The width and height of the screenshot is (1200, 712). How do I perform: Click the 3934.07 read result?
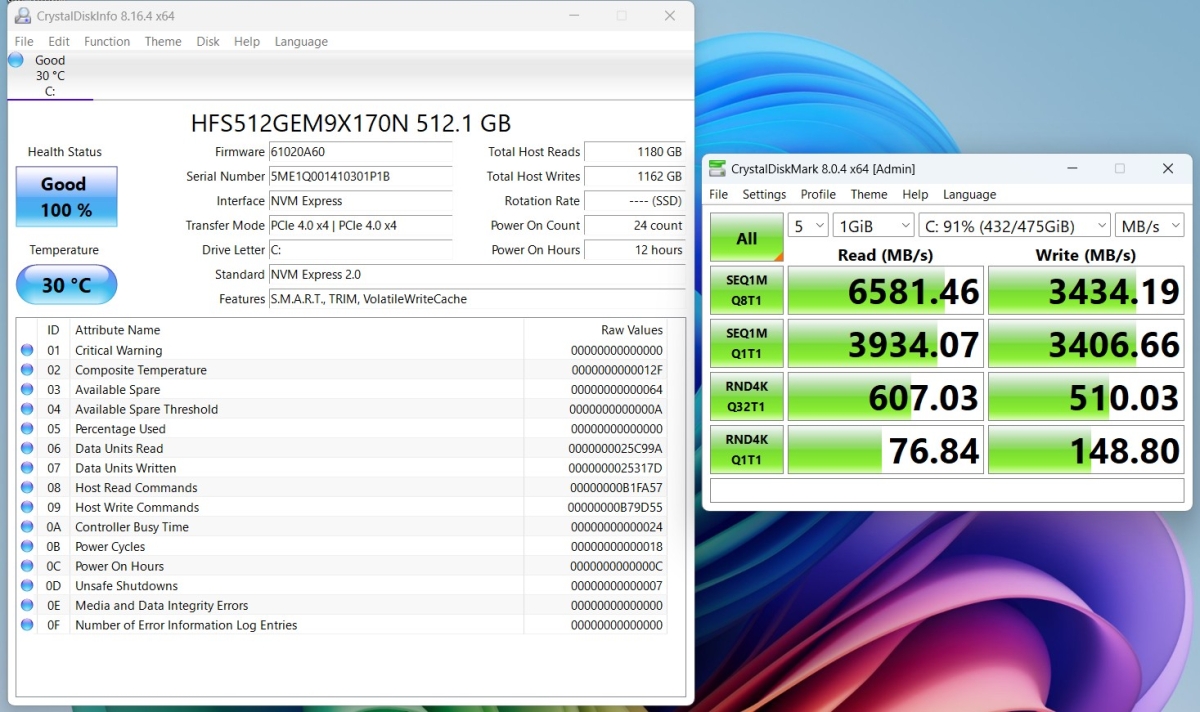pyautogui.click(x=886, y=344)
